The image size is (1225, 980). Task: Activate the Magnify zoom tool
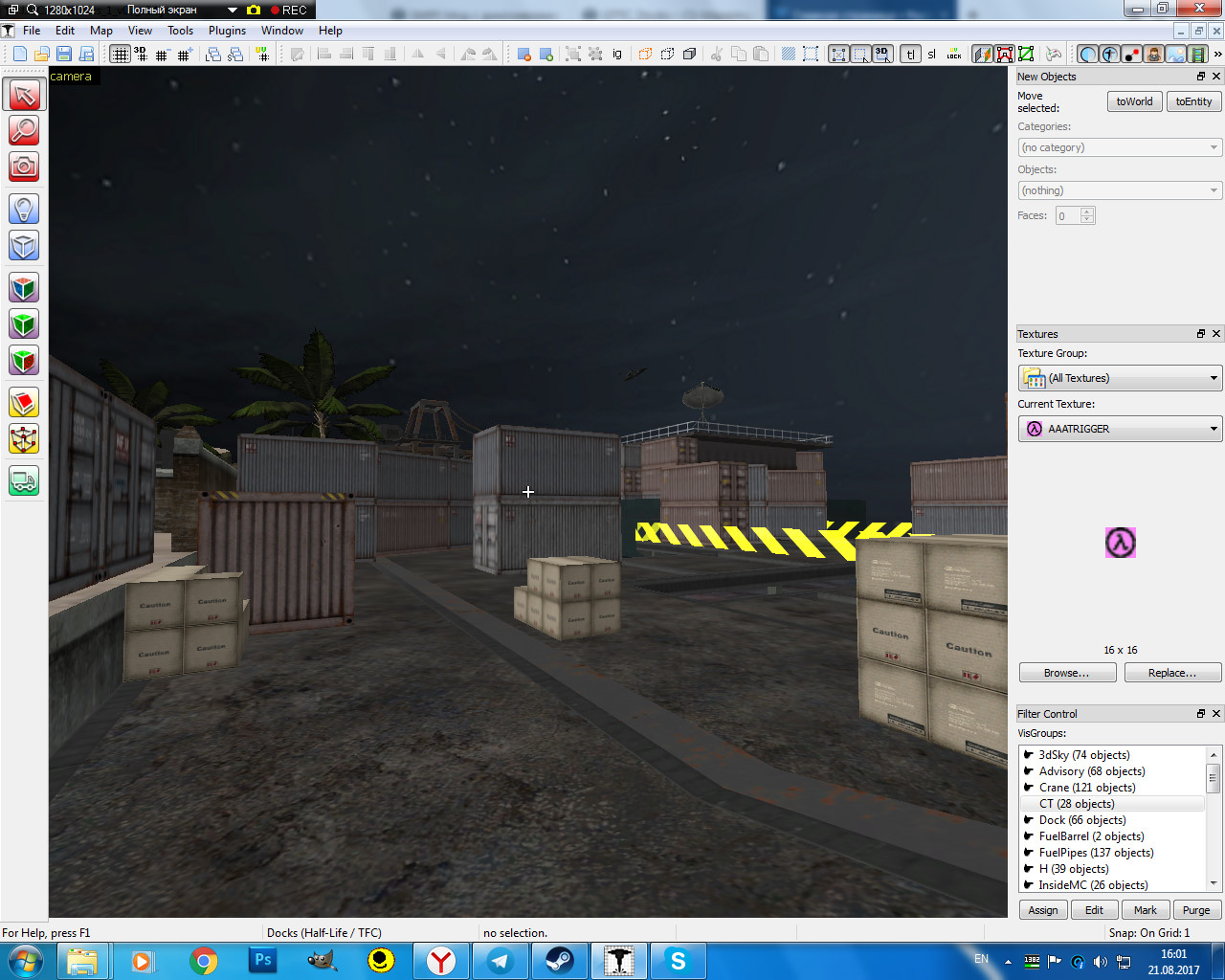[24, 130]
